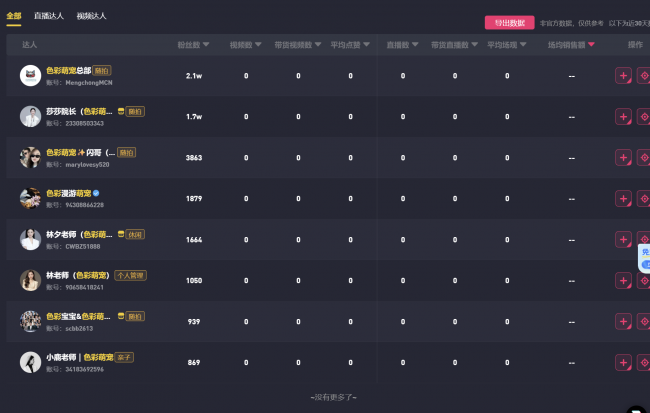This screenshot has height=413, width=650.
Task: Click avatar of 闪哥 marylovesy520
Action: [30, 158]
